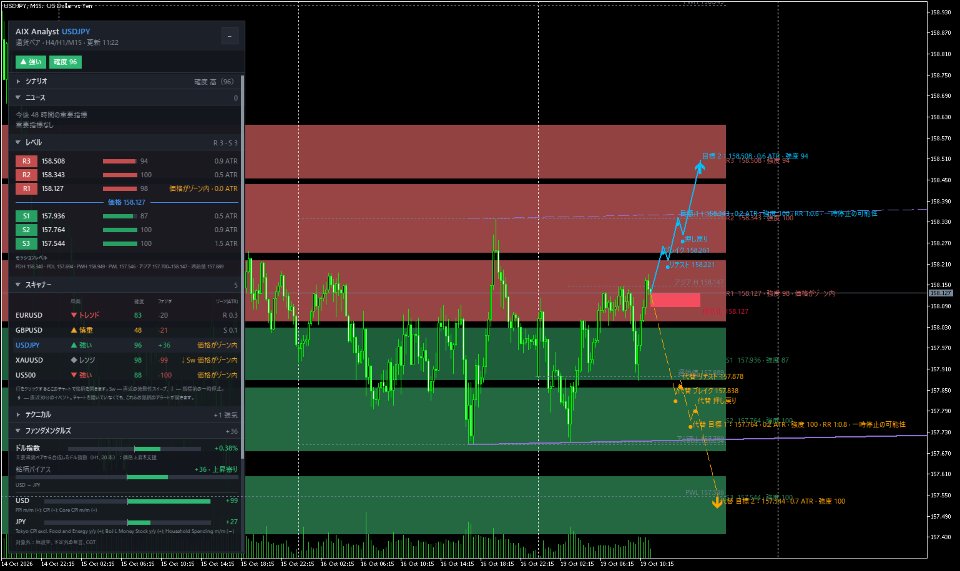Click the +1 強気 technical summary value

click(226, 415)
